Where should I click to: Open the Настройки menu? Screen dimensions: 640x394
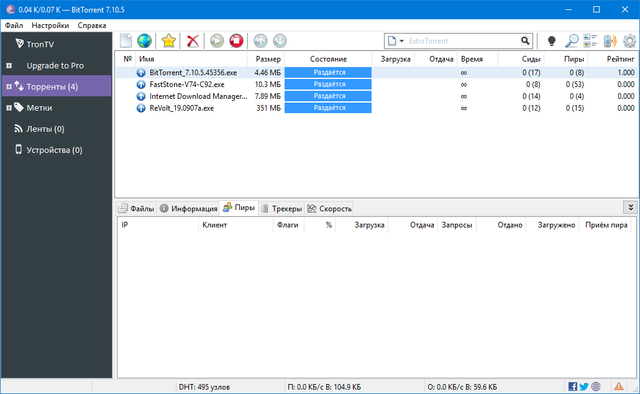(50, 25)
